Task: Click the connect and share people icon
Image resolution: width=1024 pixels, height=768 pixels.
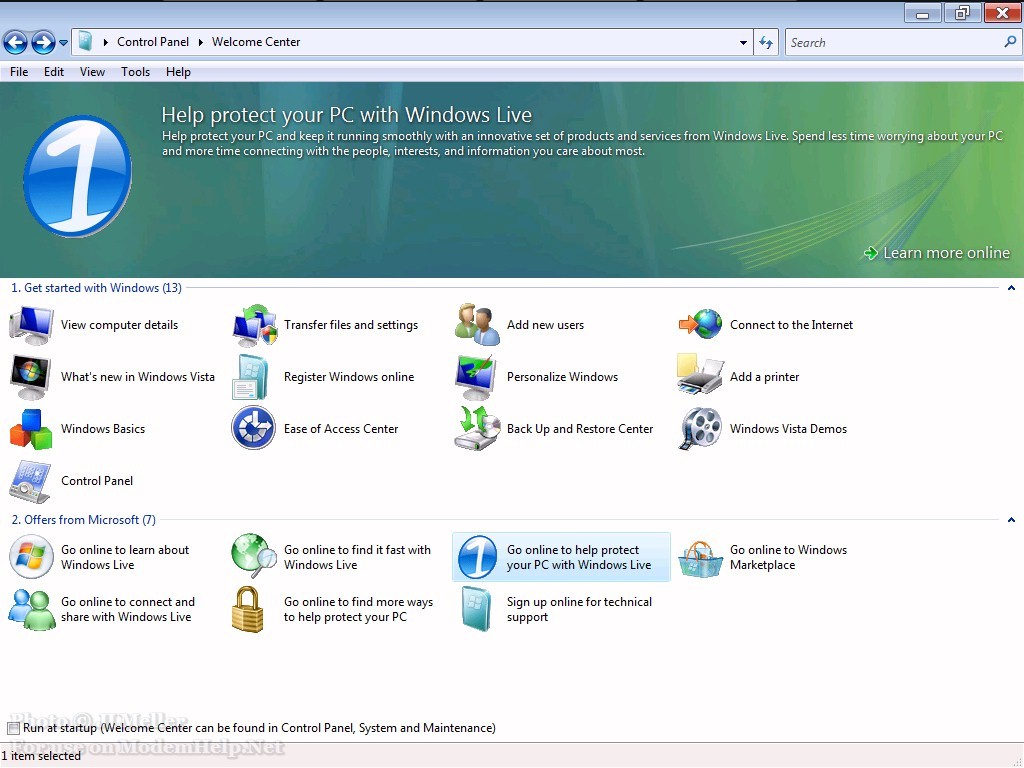Action: 32,609
